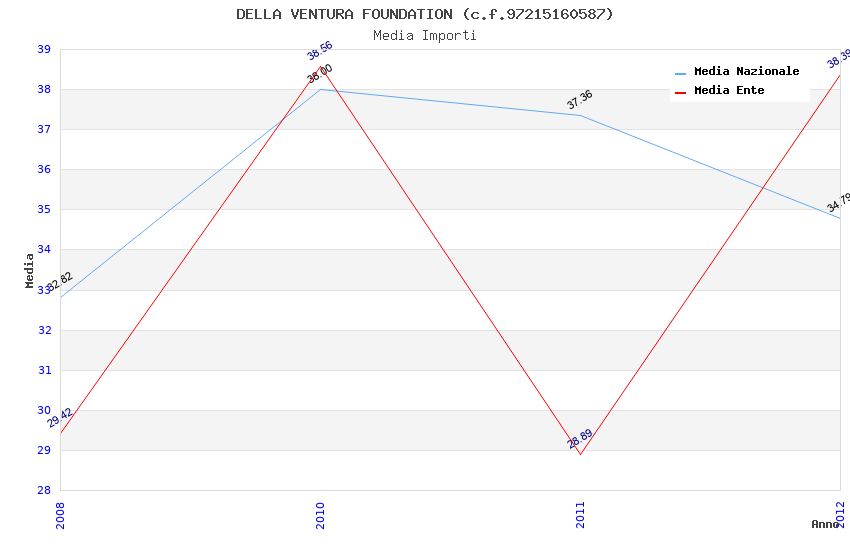The height and width of the screenshot is (550, 850).
Task: Click the 28 tick label on the y-axis
Action: pos(44,490)
